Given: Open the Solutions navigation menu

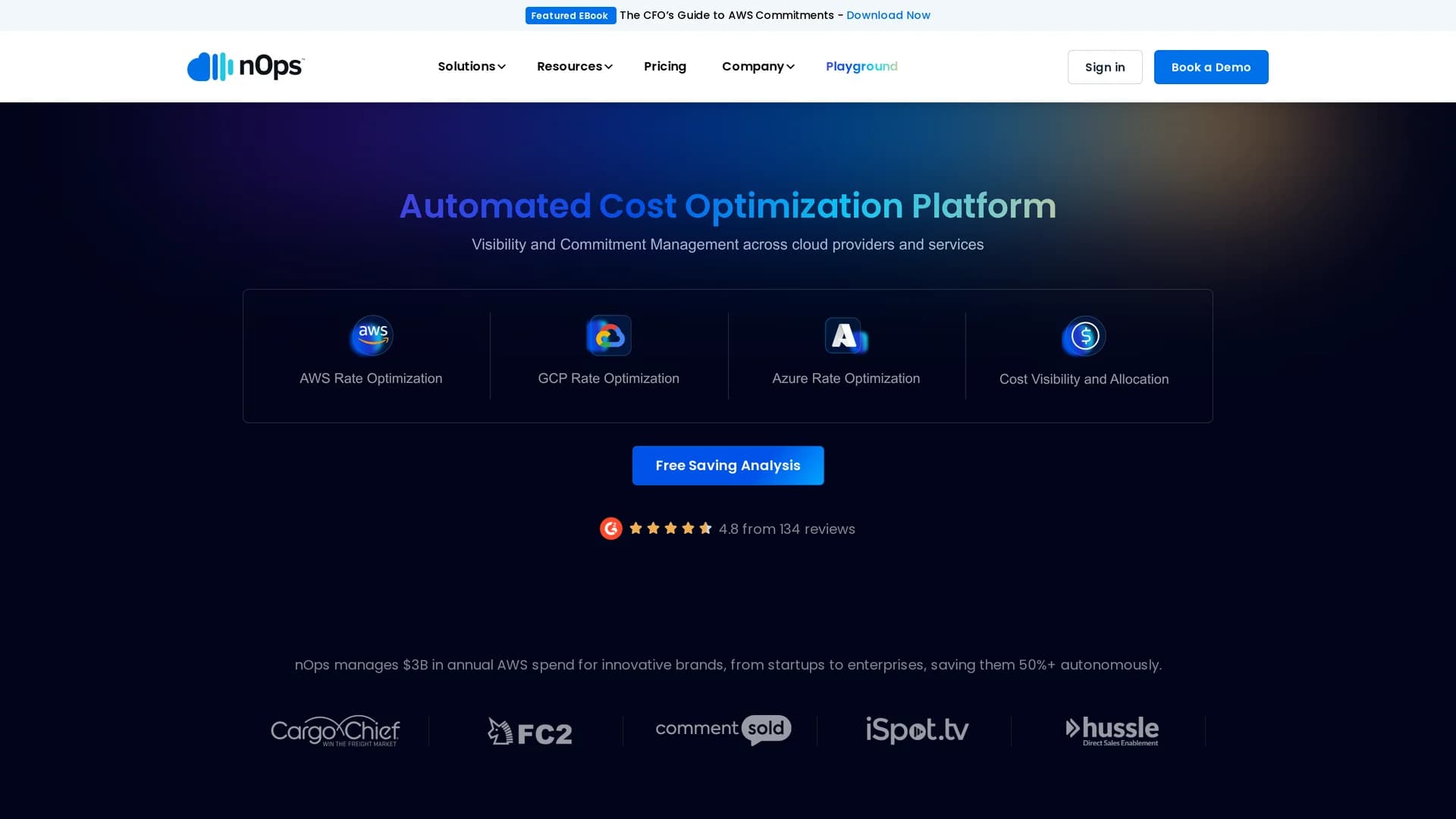Looking at the screenshot, I should [x=471, y=67].
